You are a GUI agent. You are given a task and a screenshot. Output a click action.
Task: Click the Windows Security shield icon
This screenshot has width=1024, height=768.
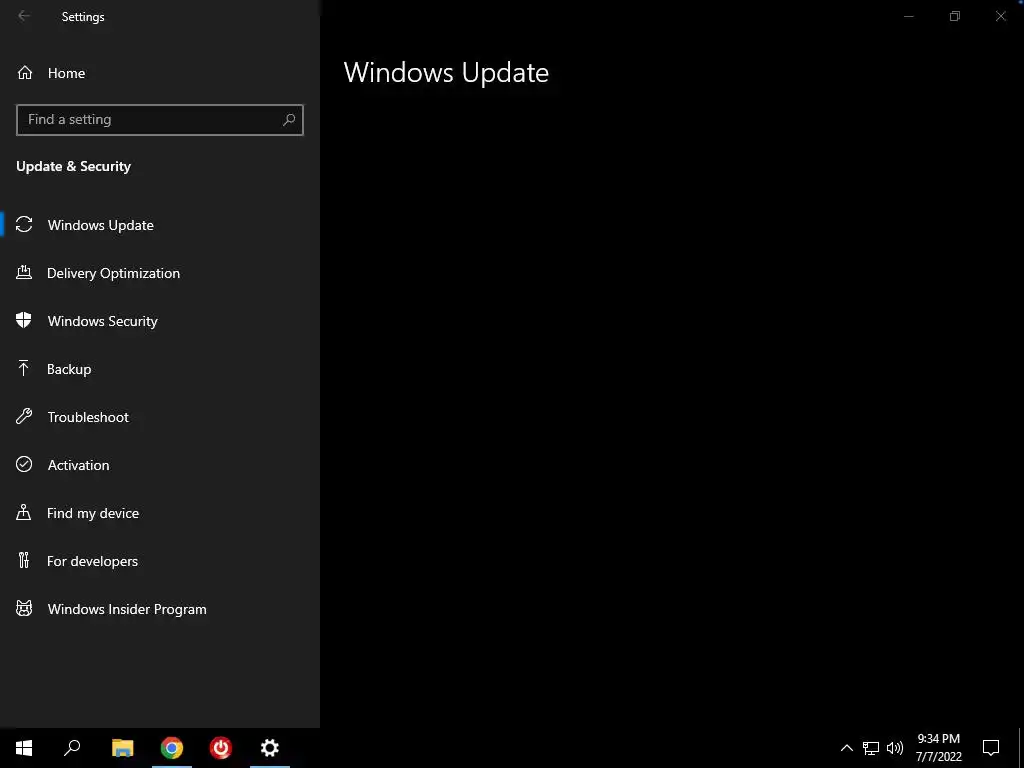coord(24,320)
